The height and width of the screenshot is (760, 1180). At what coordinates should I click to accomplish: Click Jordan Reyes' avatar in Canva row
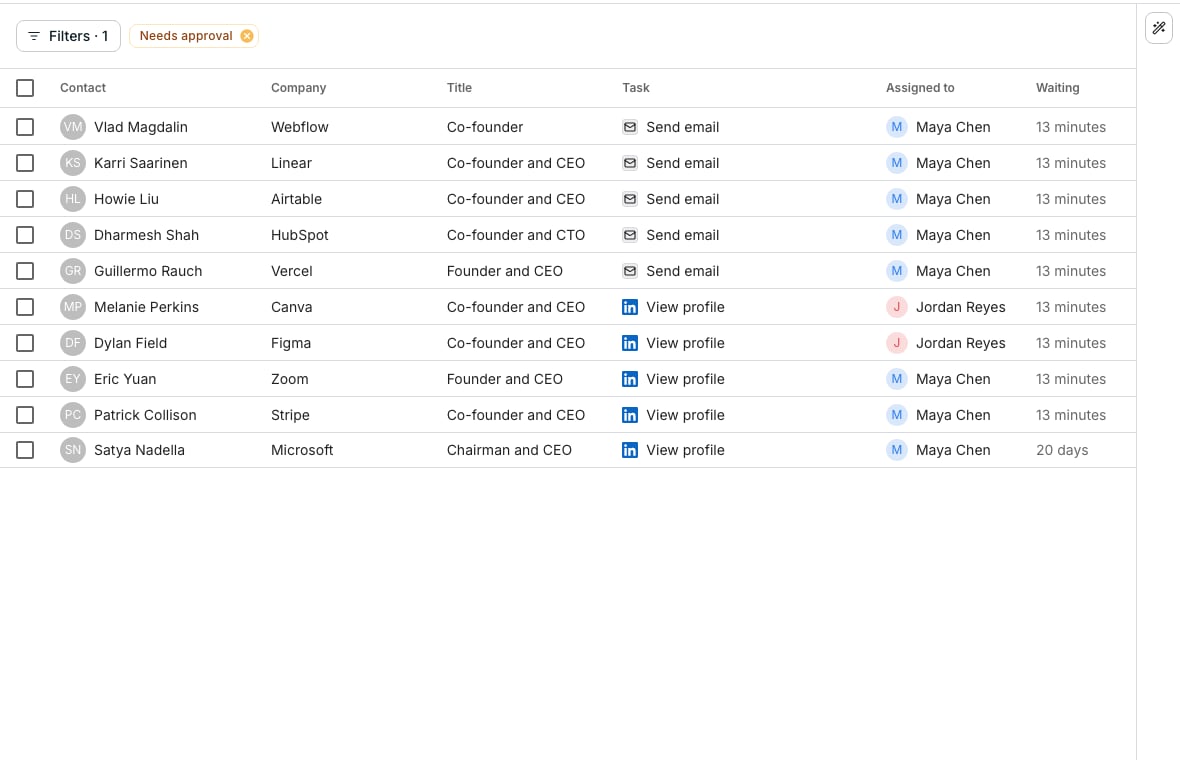(x=896, y=307)
